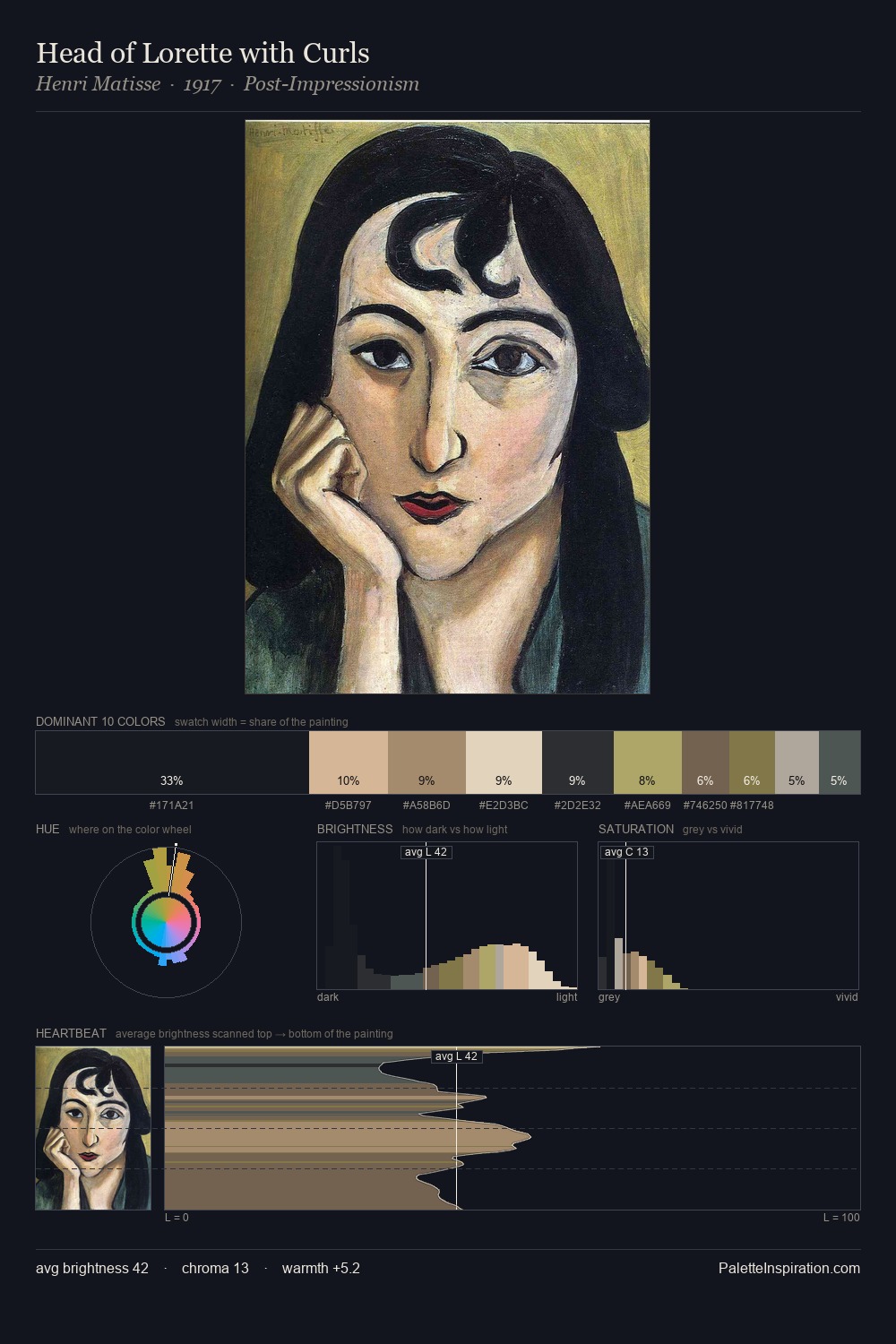The image size is (896, 1344).
Task: Choose the 9% charcoal swatch #2D2E32
Action: pyautogui.click(x=578, y=762)
